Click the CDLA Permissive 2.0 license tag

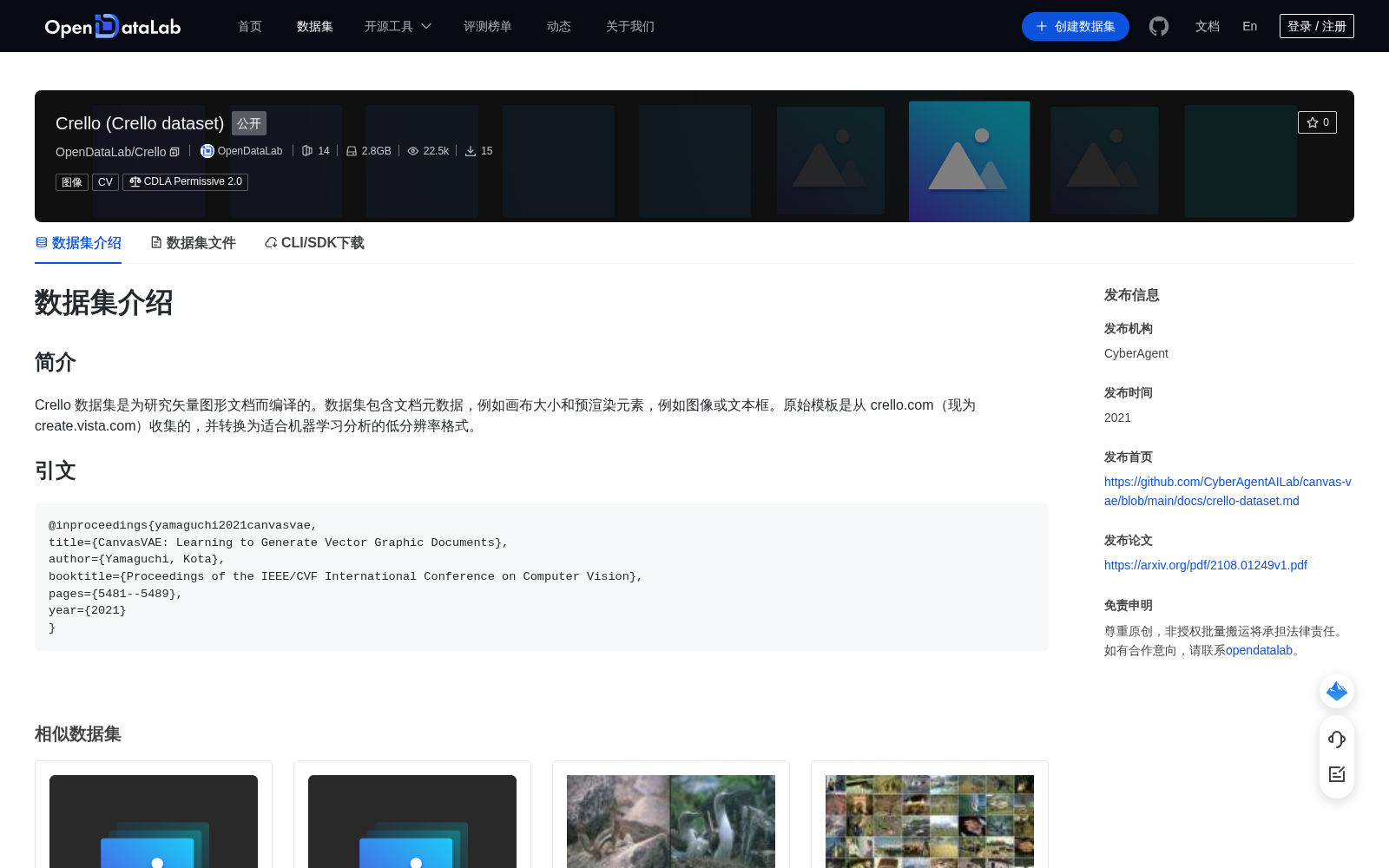[x=185, y=182]
